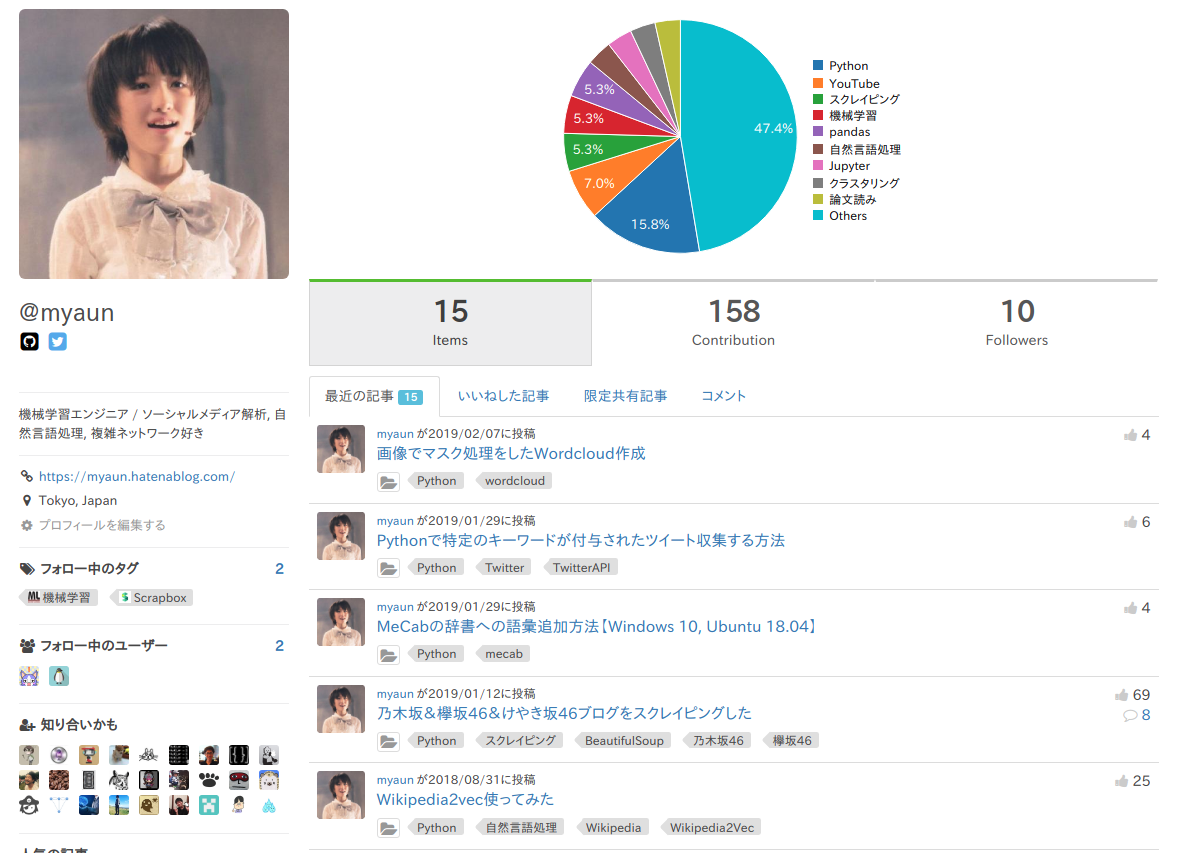The image size is (1187, 853).
Task: Show the 158 Contribution panel
Action: (734, 323)
